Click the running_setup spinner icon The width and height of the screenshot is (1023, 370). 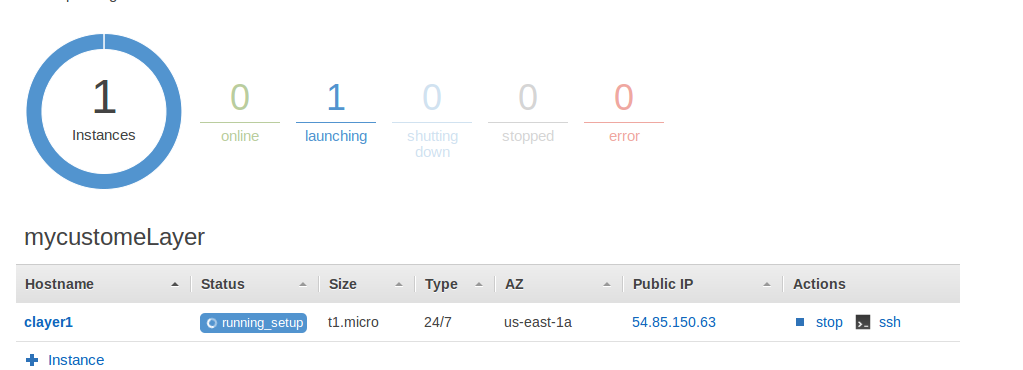coord(211,323)
